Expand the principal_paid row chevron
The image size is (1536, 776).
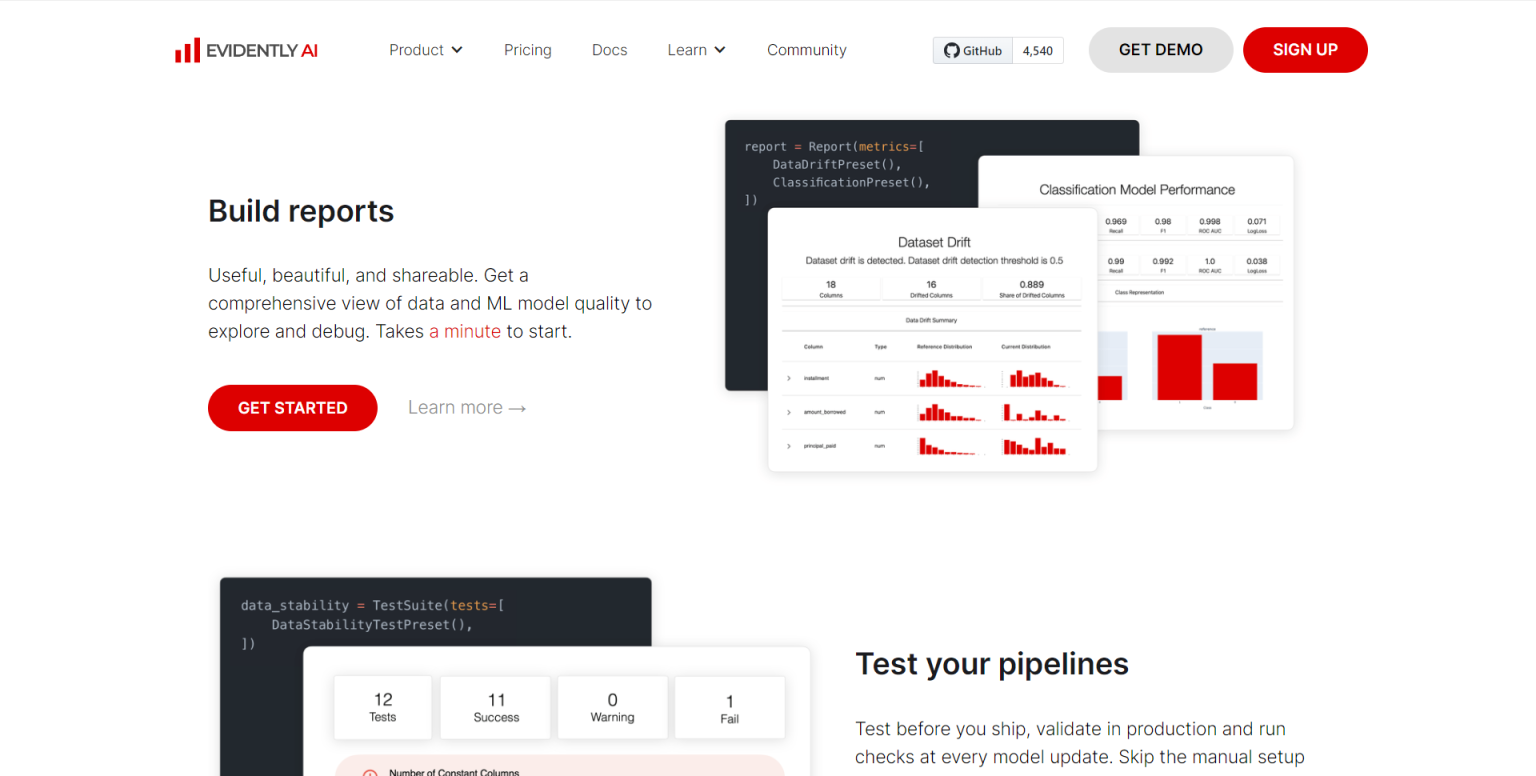point(789,446)
